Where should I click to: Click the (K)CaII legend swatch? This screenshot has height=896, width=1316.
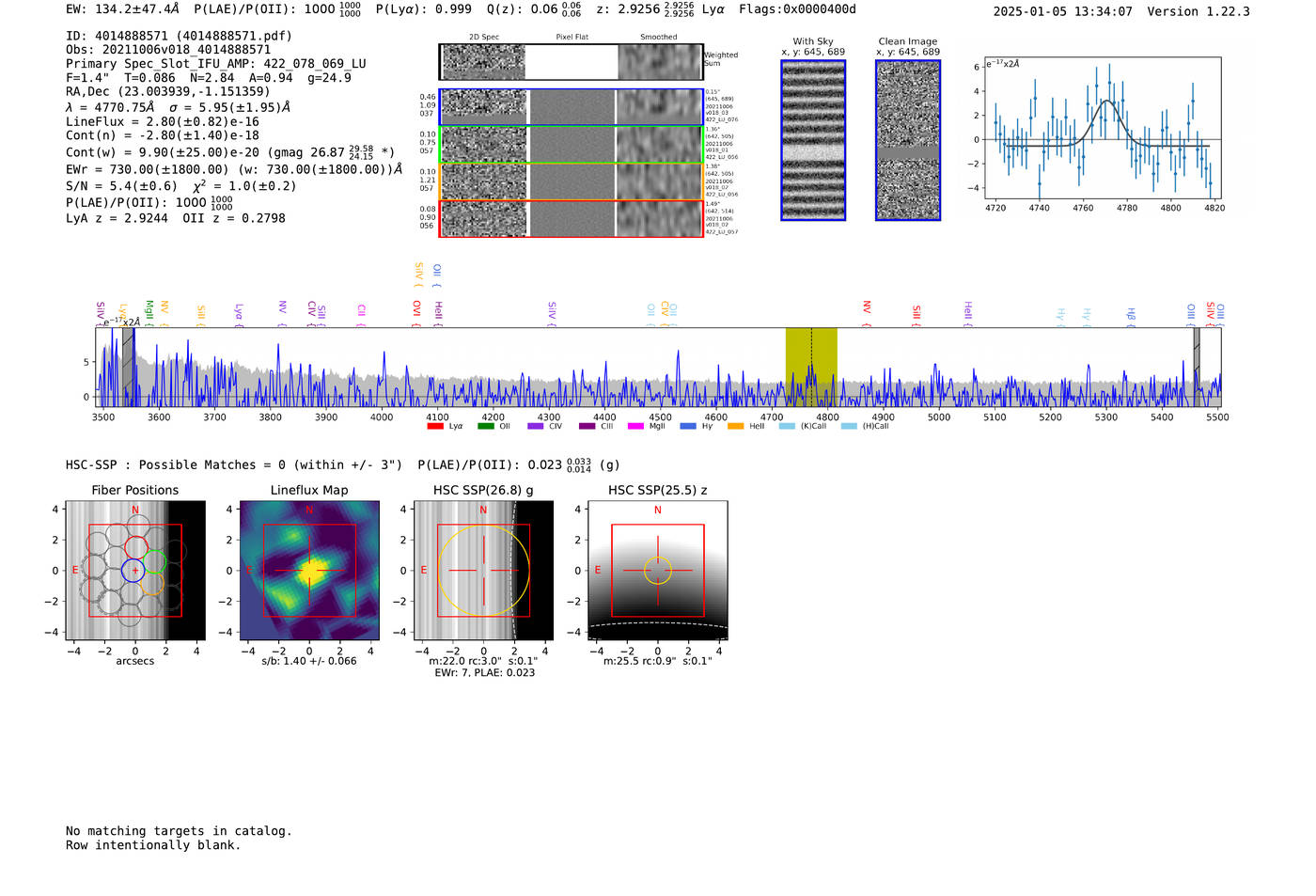[787, 427]
